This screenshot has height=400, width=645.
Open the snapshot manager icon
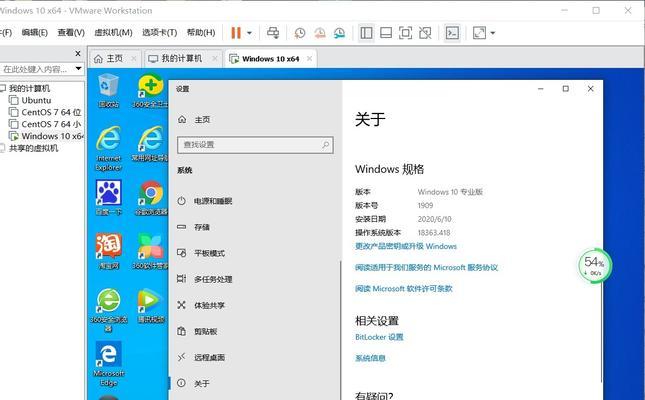(x=339, y=33)
